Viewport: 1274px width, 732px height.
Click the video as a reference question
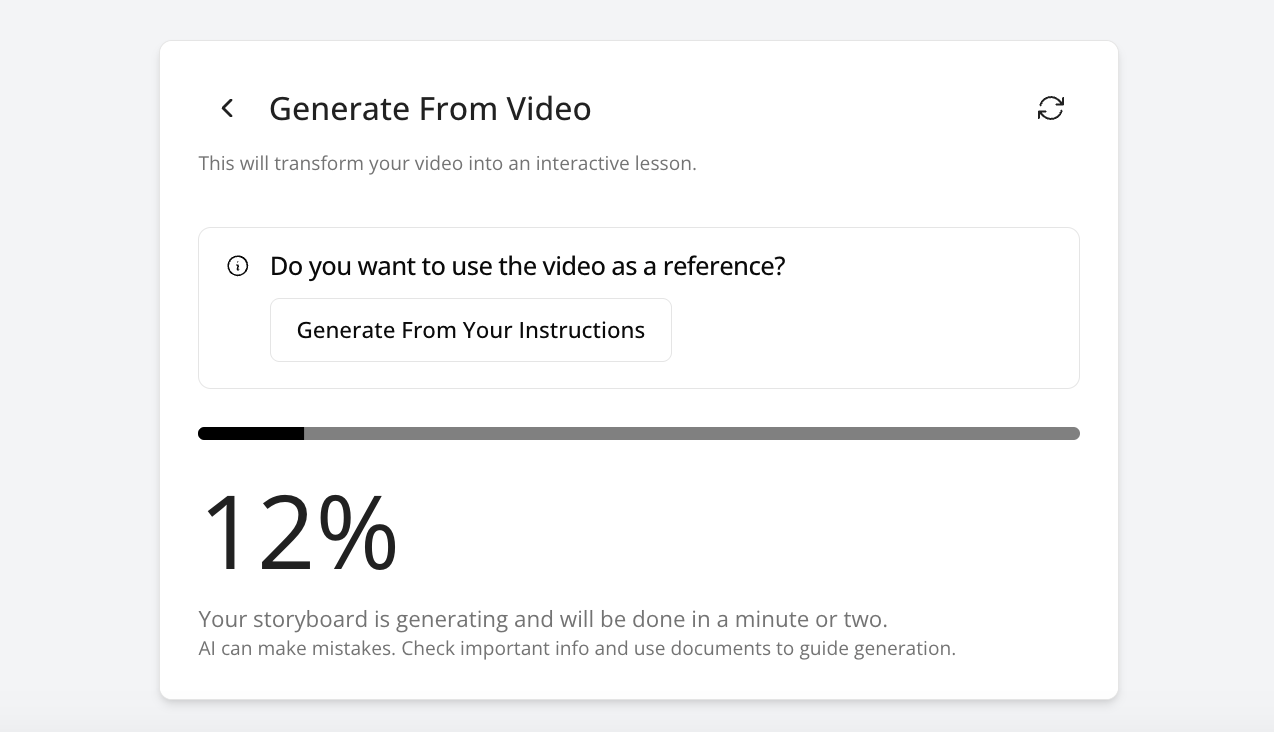click(x=527, y=266)
